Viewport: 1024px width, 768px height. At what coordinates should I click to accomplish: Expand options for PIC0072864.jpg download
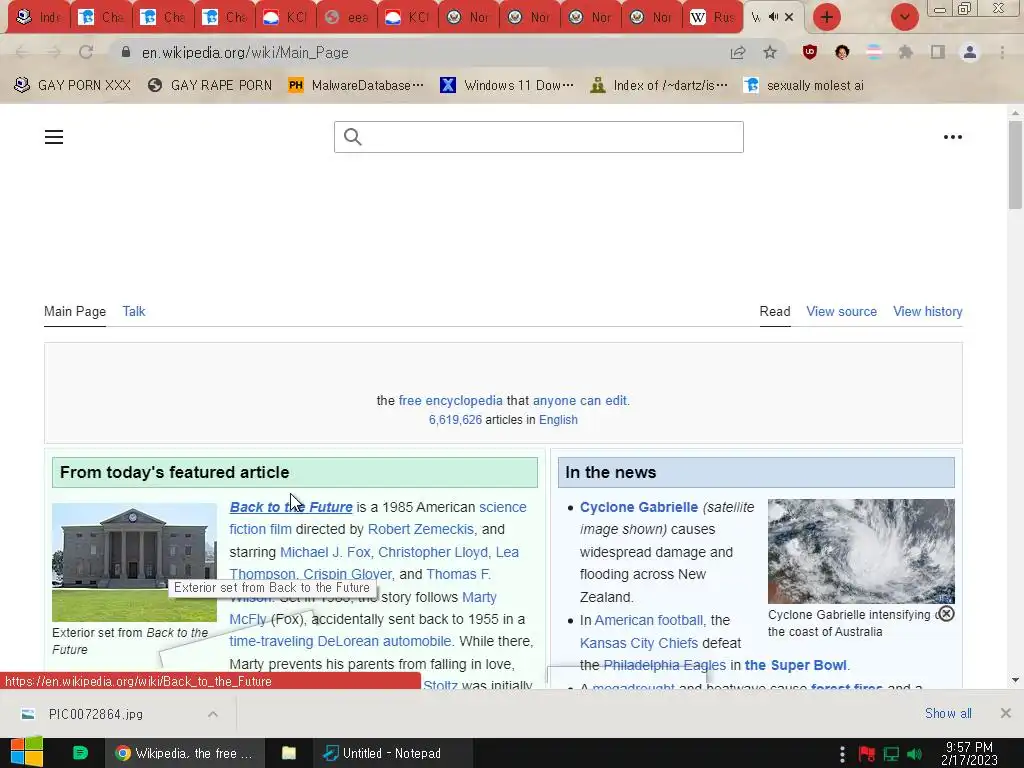(x=213, y=714)
